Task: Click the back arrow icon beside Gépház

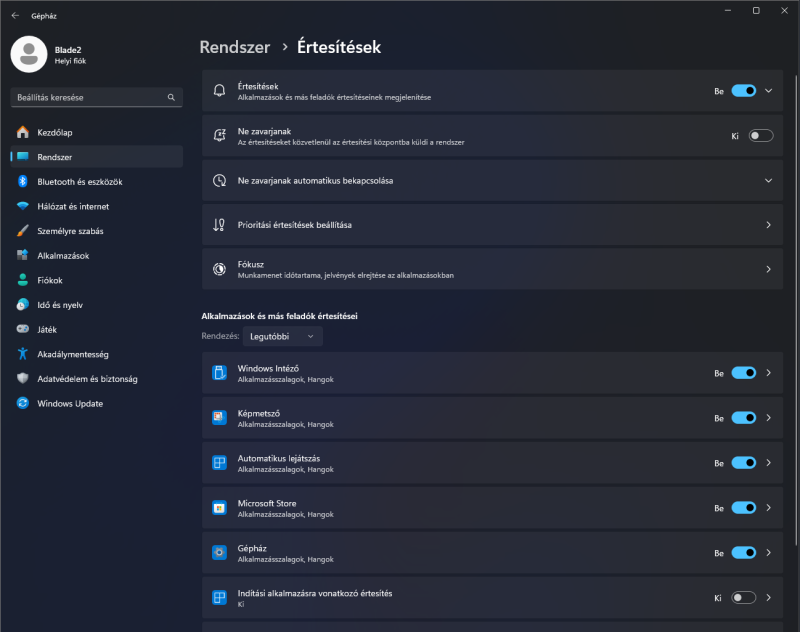Action: tap(15, 16)
